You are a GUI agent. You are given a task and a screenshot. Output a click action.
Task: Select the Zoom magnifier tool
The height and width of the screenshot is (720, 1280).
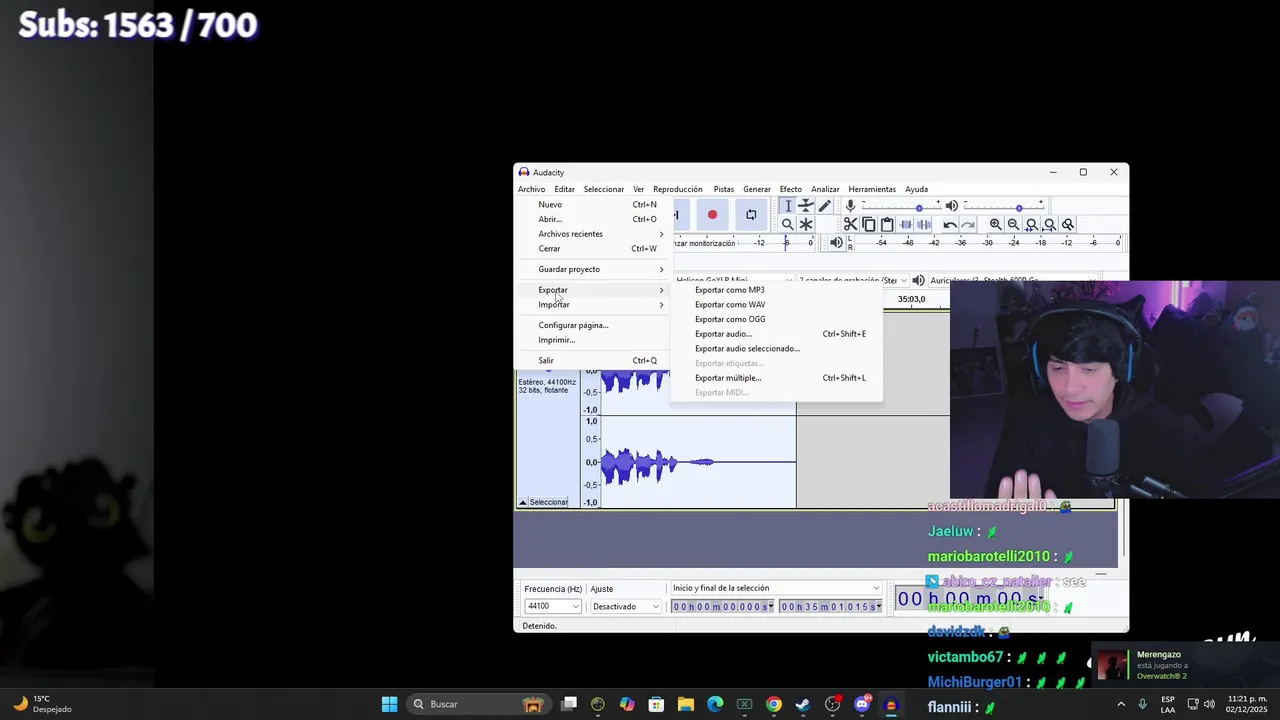pyautogui.click(x=788, y=224)
